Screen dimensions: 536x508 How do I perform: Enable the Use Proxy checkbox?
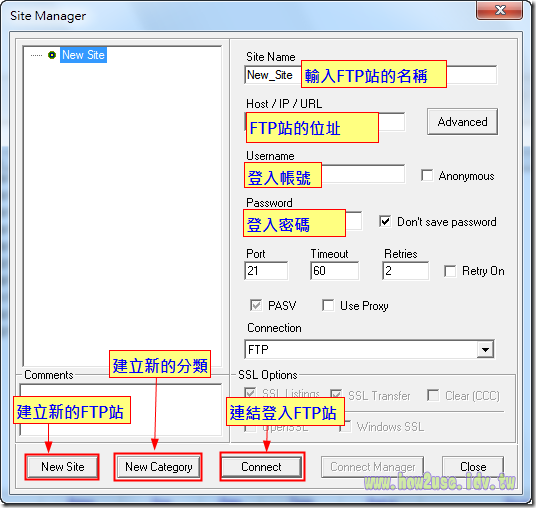[x=328, y=305]
